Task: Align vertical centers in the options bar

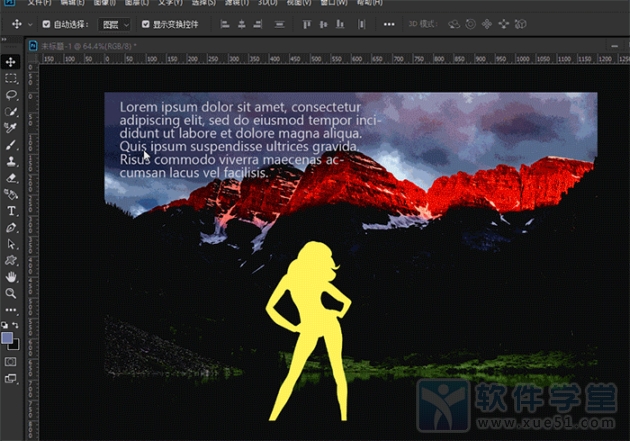Action: 323,24
